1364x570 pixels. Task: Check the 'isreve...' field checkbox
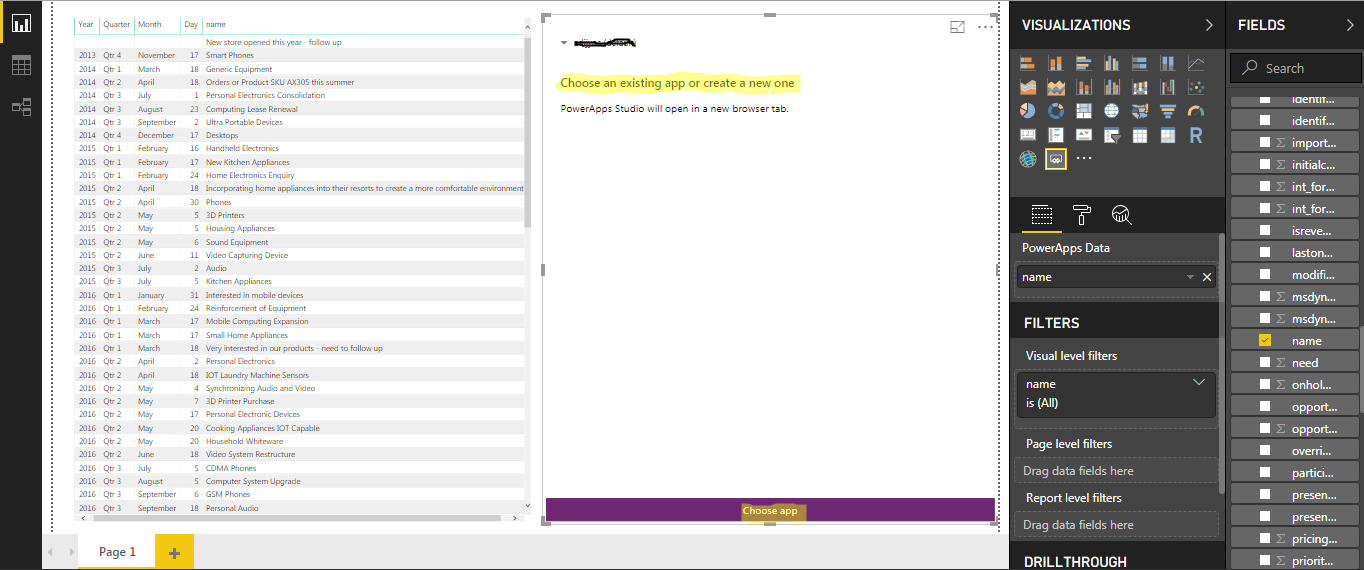(1265, 231)
